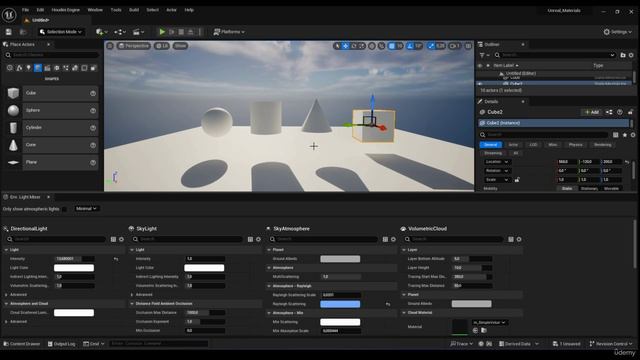
Task: Enable Only show atmospheric lights checkbox
Action: 64,209
